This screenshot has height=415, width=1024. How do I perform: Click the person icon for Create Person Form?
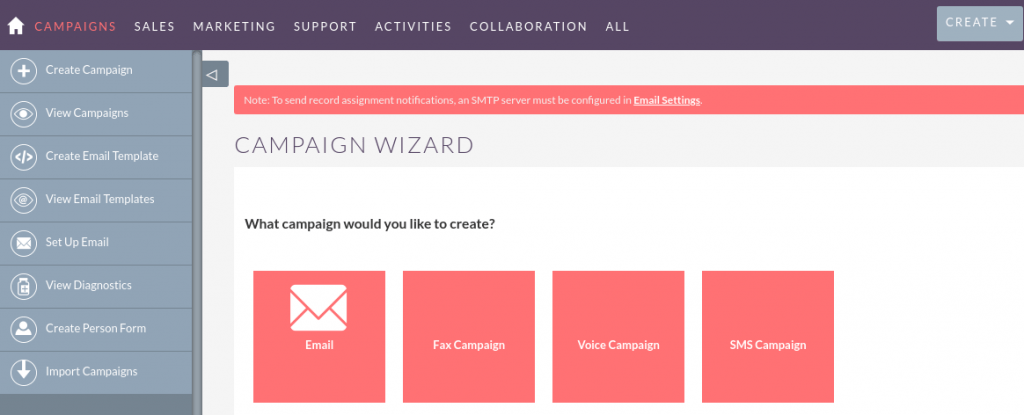[24, 329]
